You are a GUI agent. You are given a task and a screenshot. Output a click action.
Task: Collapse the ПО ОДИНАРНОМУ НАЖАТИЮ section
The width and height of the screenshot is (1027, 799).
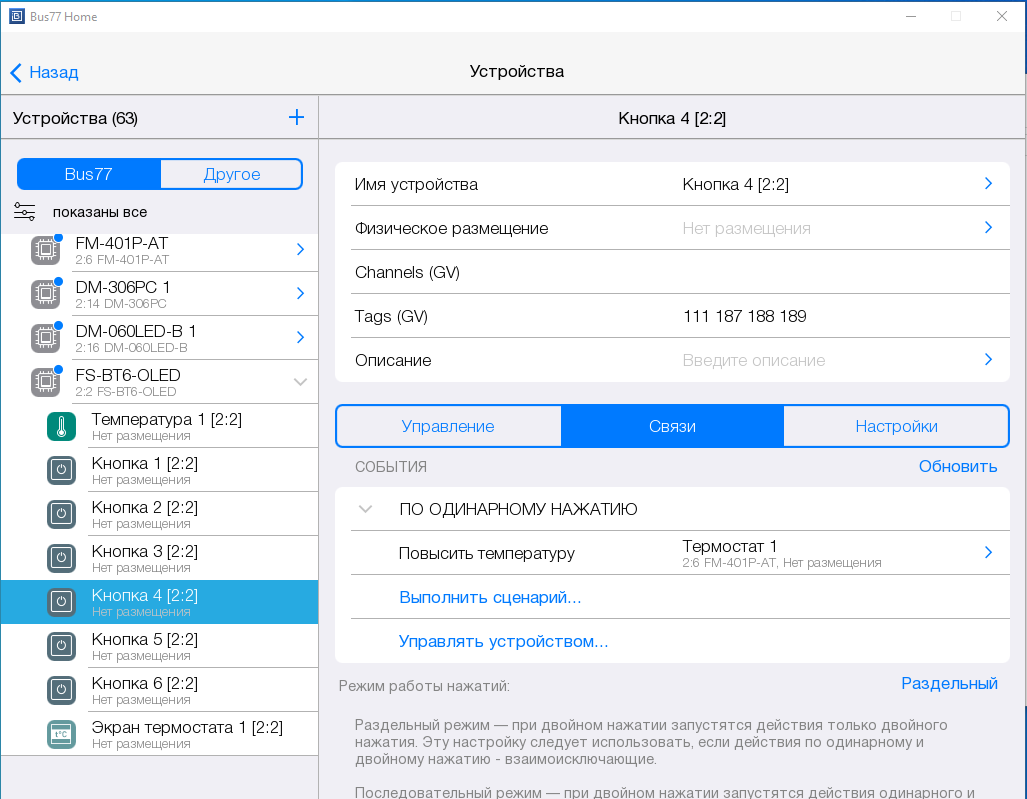click(x=366, y=509)
